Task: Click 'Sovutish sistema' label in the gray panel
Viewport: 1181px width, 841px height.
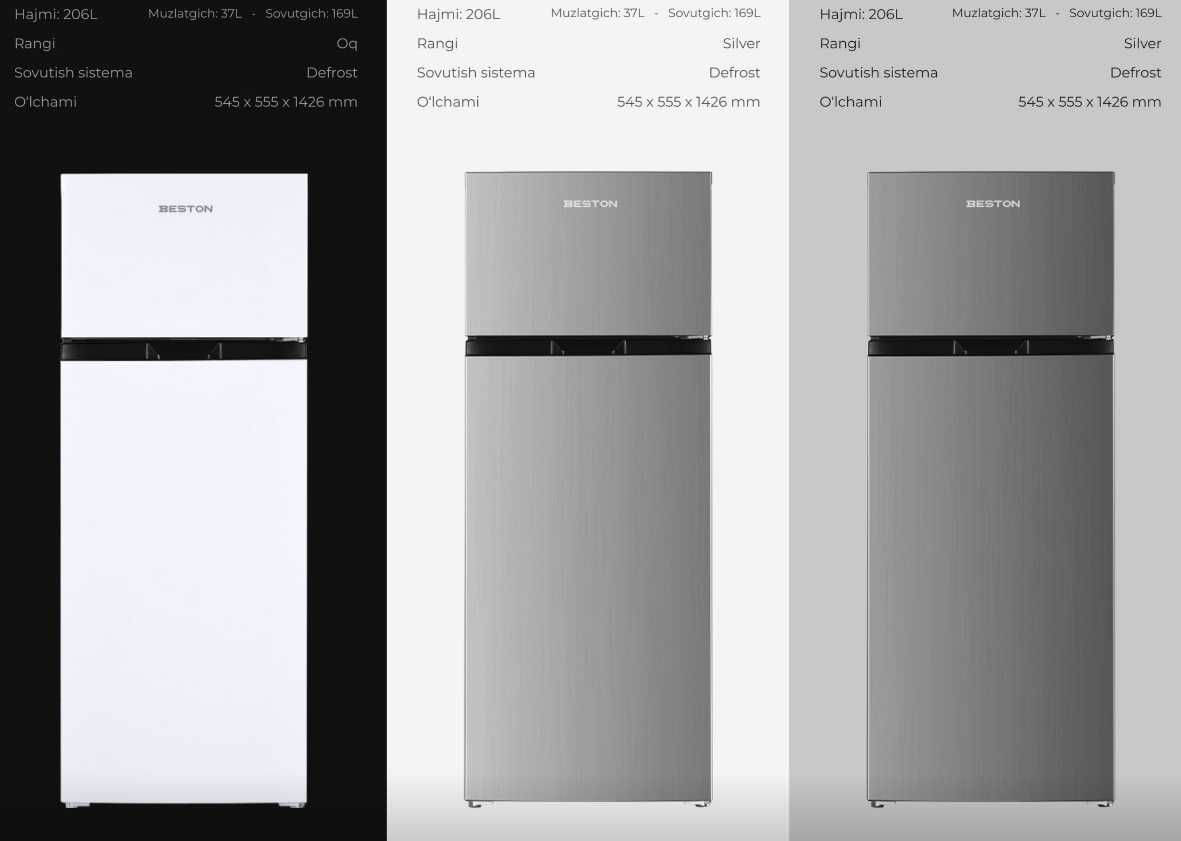Action: pyautogui.click(x=878, y=73)
